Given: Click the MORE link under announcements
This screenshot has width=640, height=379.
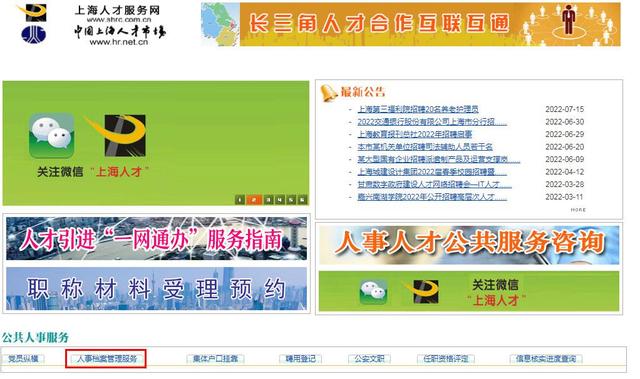Looking at the screenshot, I should pyautogui.click(x=578, y=210).
